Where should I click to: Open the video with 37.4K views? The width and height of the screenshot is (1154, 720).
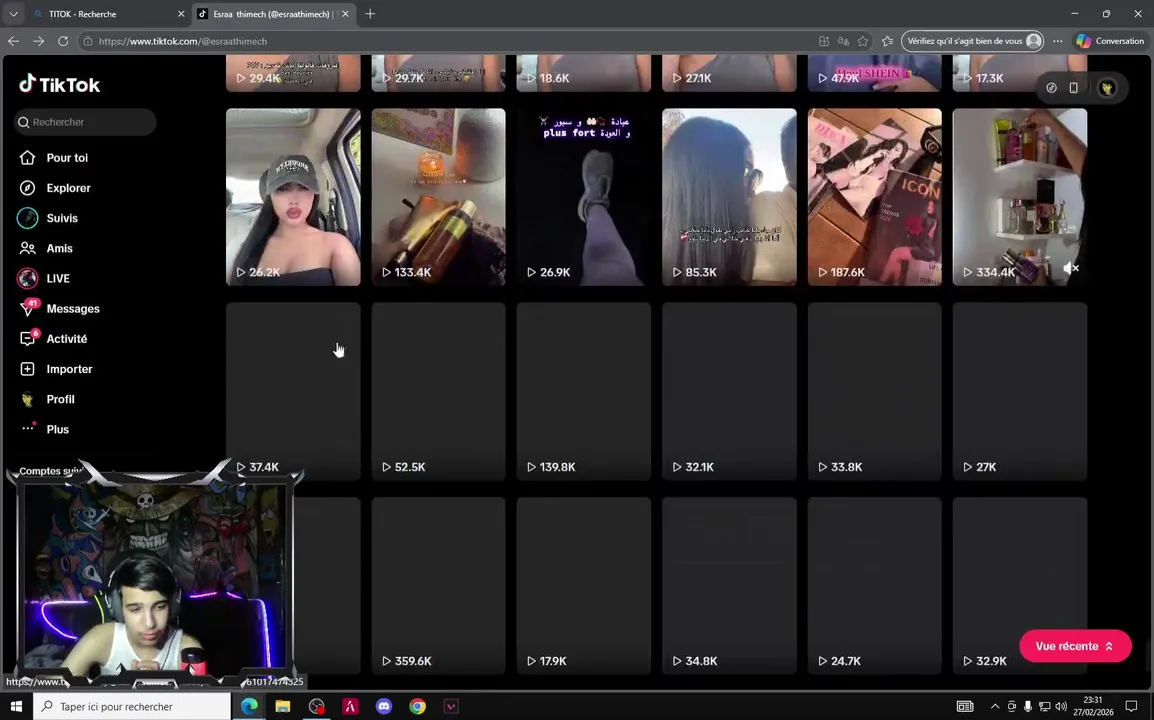[293, 391]
